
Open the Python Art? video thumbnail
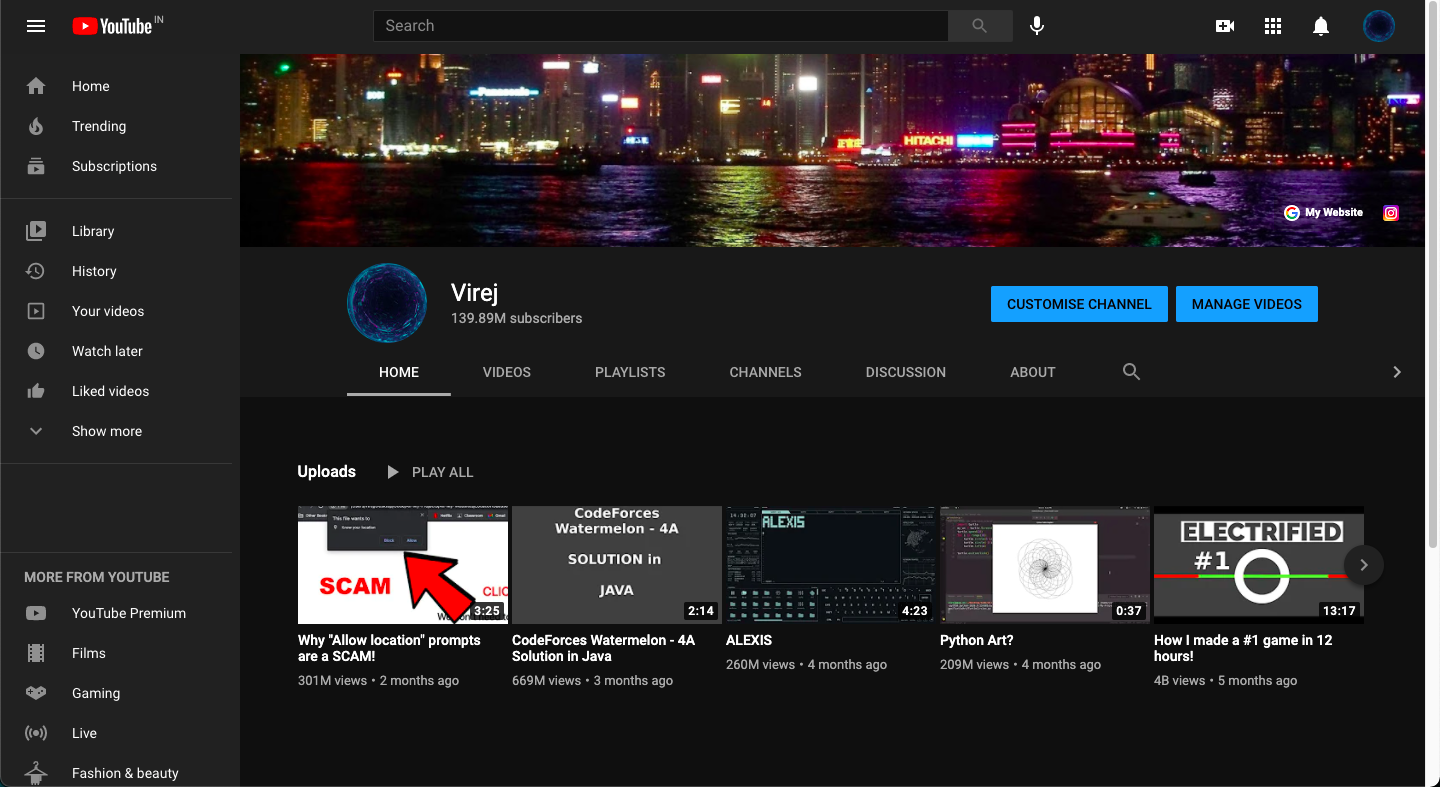pos(1044,564)
